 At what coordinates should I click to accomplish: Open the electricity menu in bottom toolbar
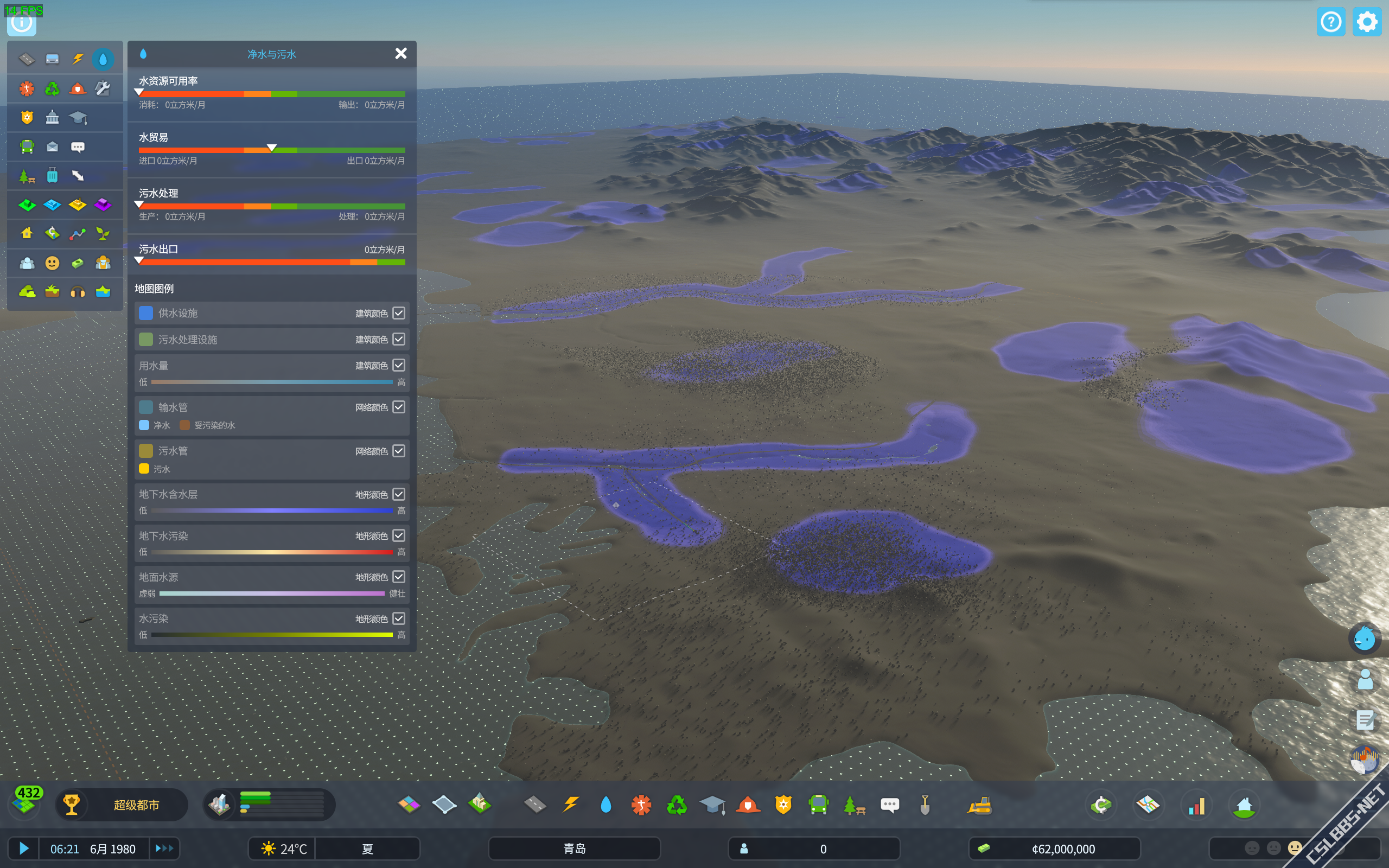[571, 805]
